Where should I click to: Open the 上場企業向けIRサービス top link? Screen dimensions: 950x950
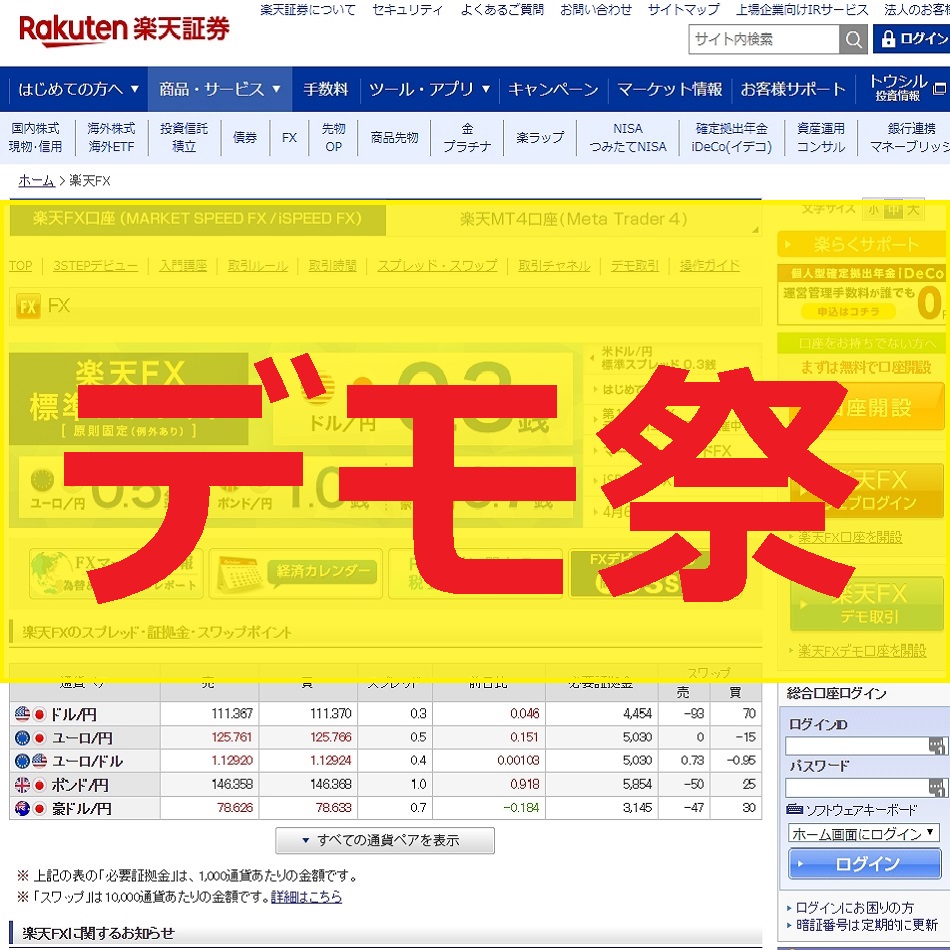click(x=802, y=10)
